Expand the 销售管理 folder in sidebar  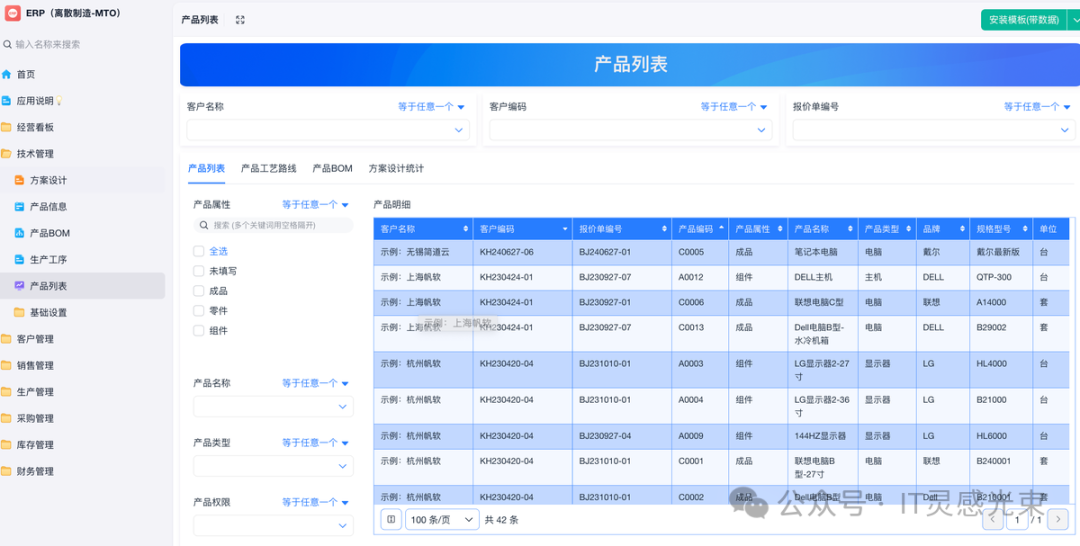pyautogui.click(x=35, y=365)
